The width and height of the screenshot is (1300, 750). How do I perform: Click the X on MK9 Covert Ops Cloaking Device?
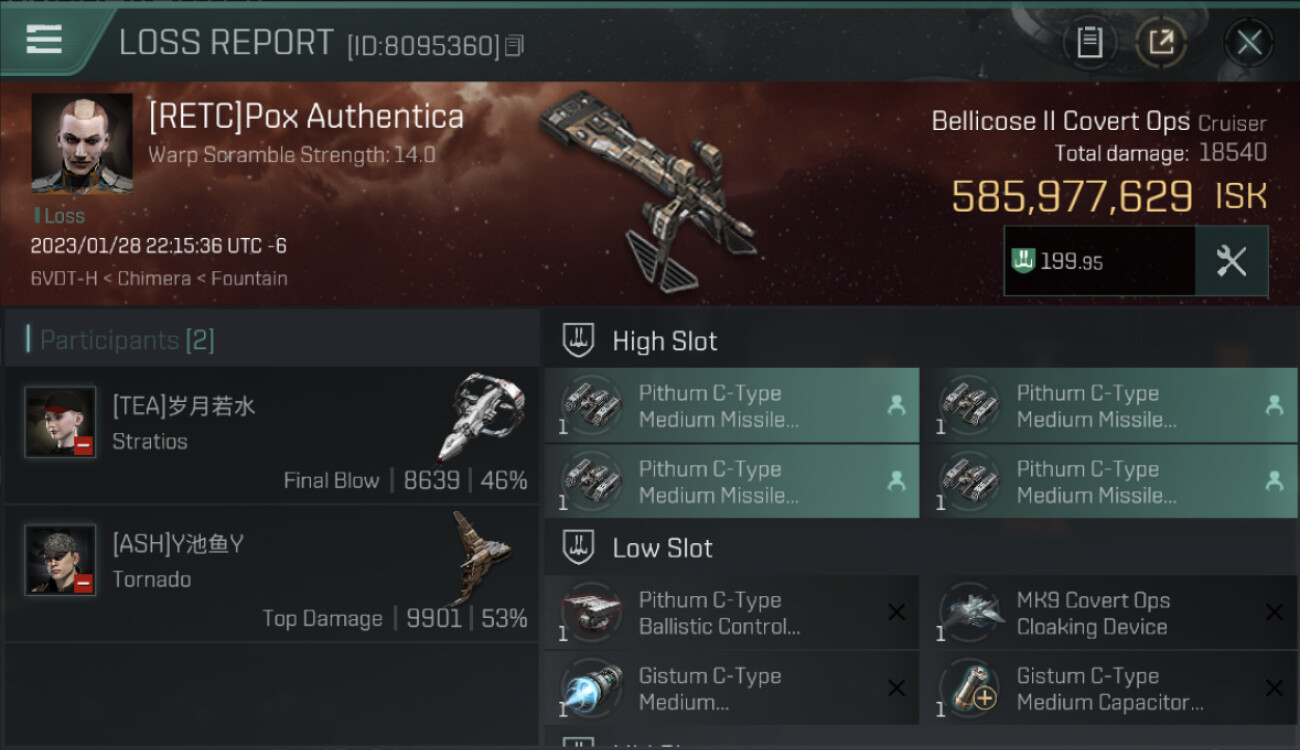tap(1274, 612)
